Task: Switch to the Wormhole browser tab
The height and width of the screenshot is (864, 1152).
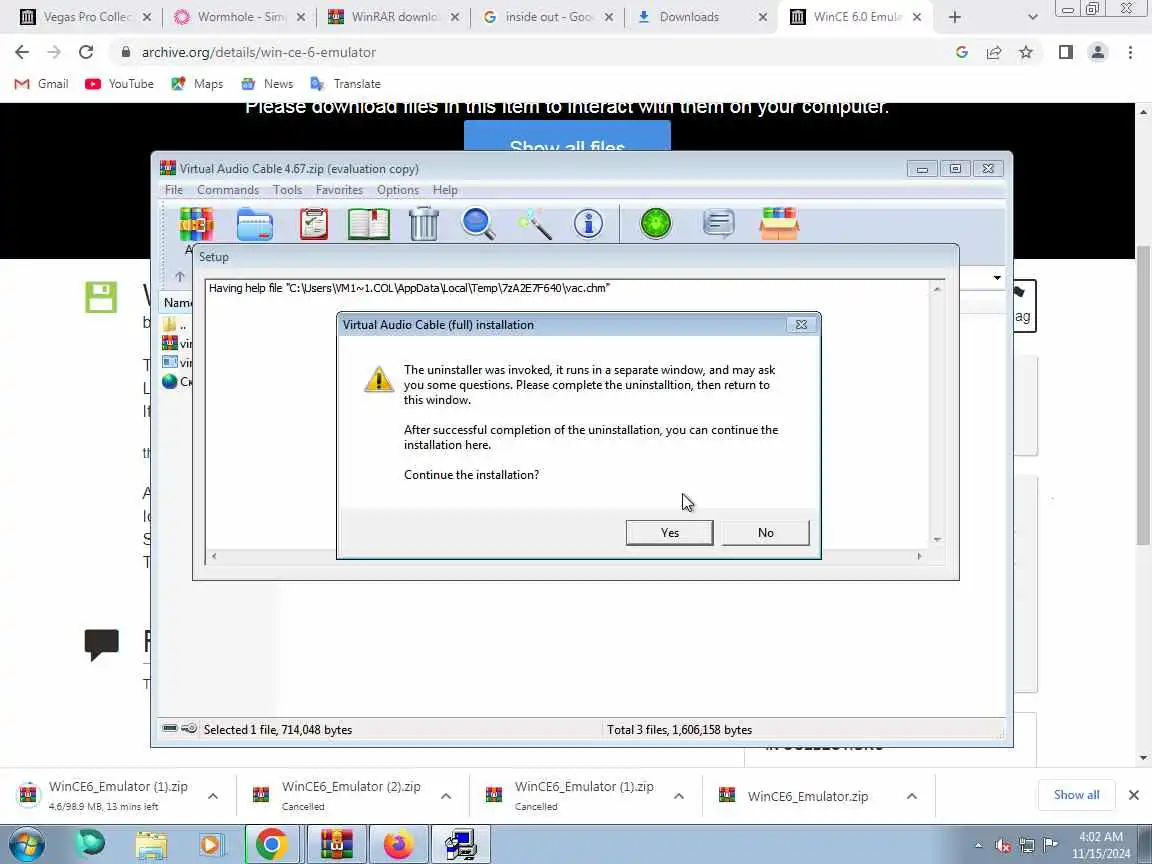Action: coord(239,17)
